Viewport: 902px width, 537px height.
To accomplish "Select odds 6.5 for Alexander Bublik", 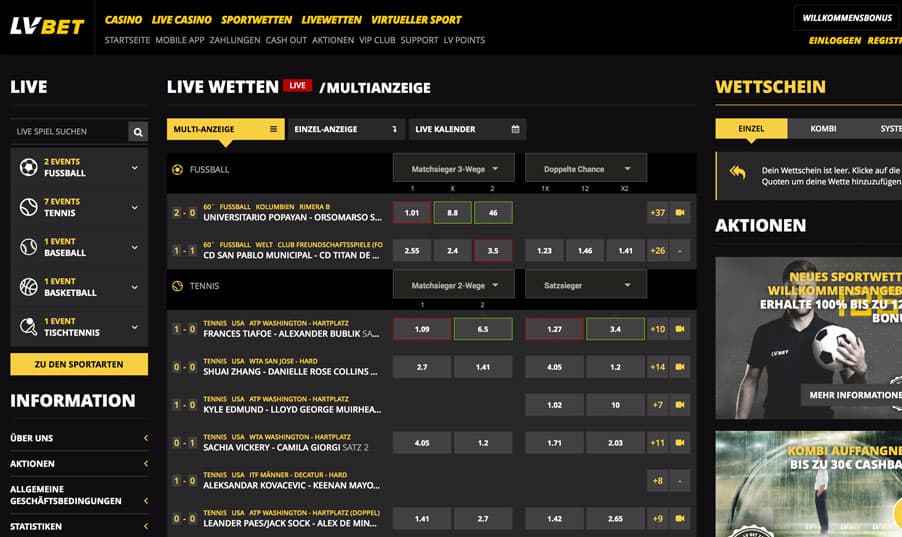I will [483, 329].
